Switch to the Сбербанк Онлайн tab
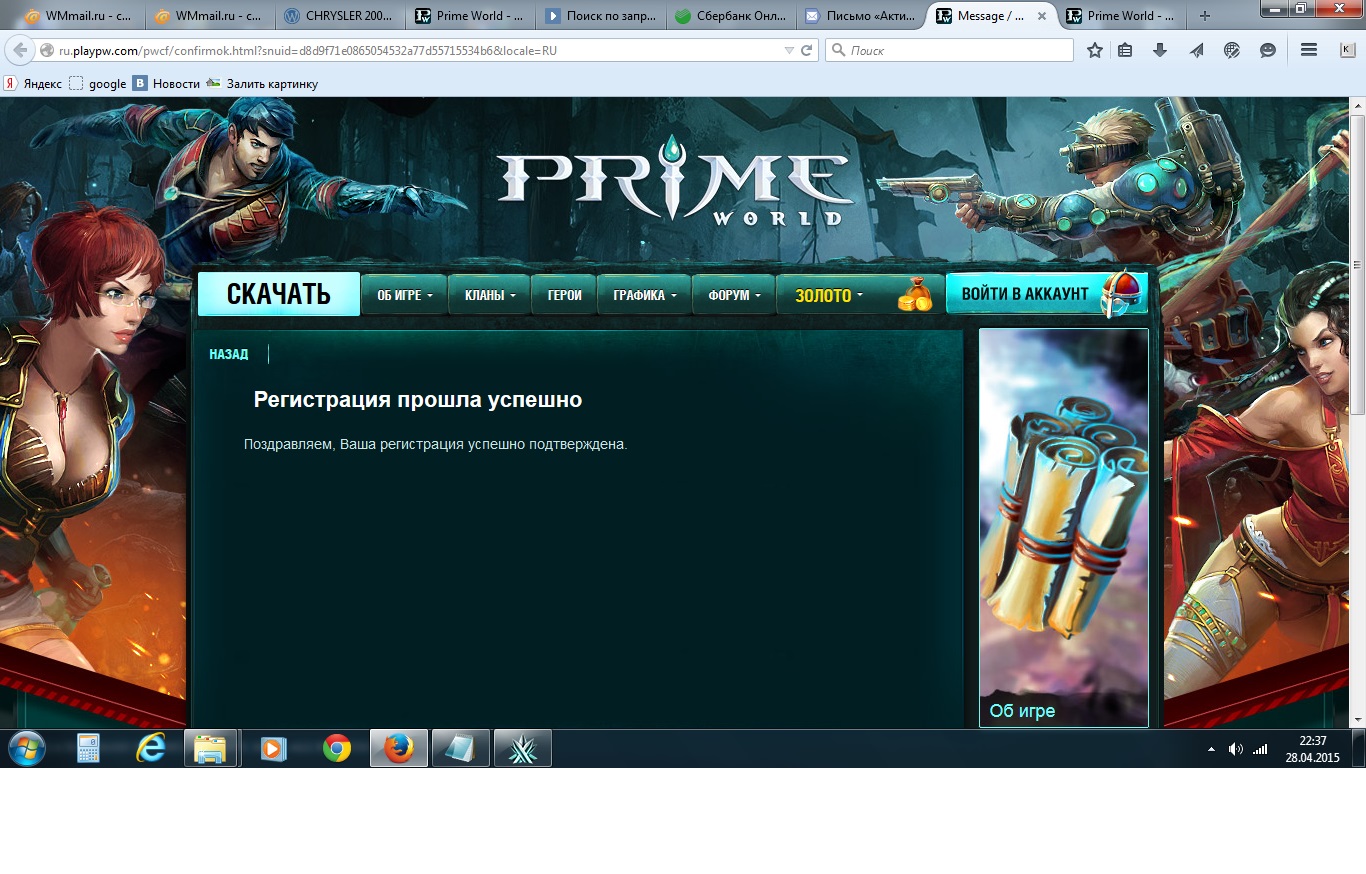This screenshot has height=874, width=1366. tap(732, 16)
